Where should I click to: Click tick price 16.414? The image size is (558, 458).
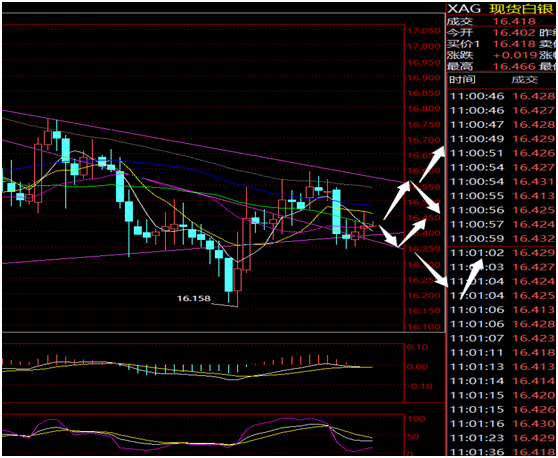click(x=533, y=381)
